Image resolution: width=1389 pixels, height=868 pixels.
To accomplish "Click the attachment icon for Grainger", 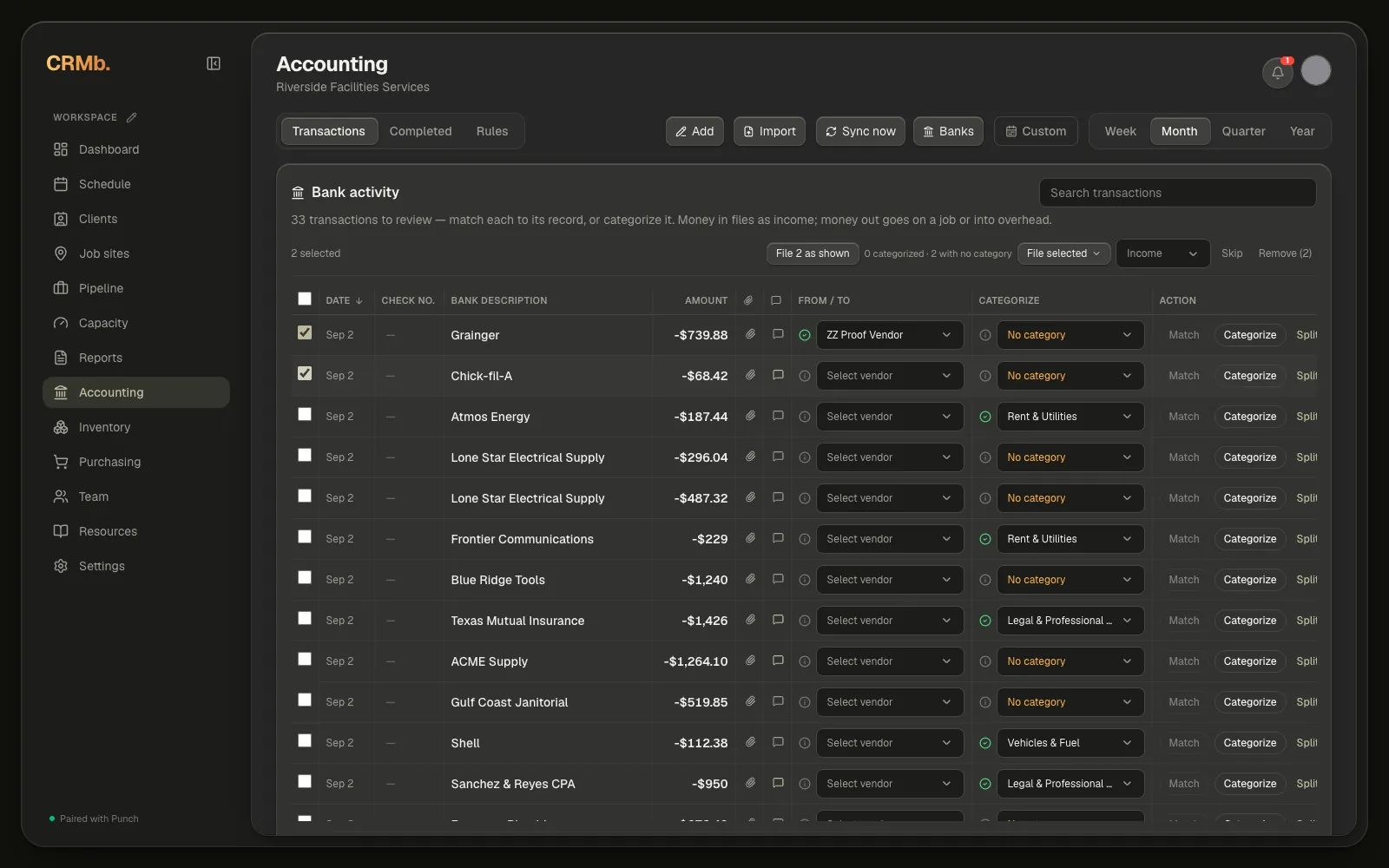I will pyautogui.click(x=750, y=334).
